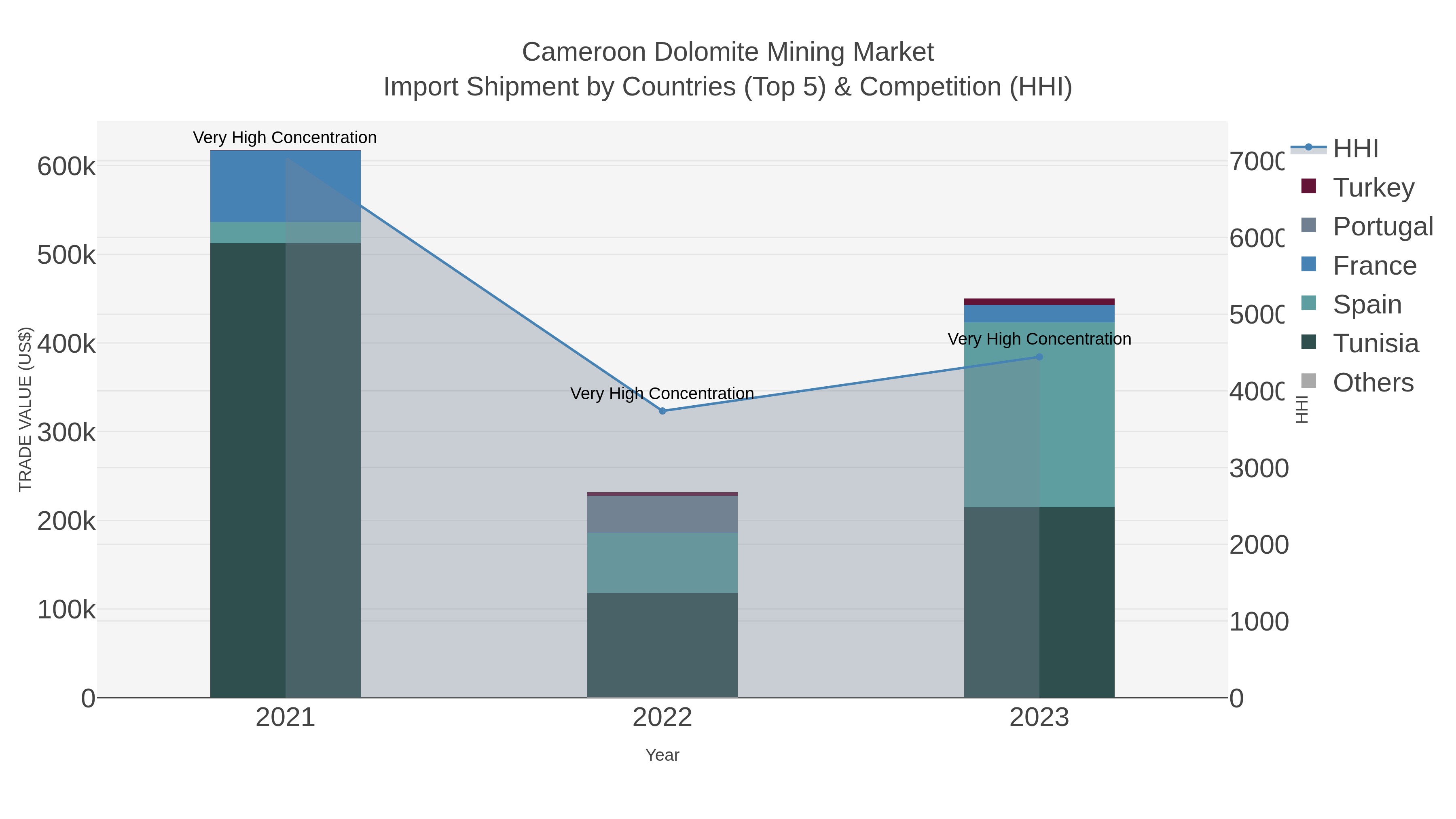This screenshot has height=819, width=1456.
Task: Click the 2000 right axis tick label
Action: [x=1259, y=545]
